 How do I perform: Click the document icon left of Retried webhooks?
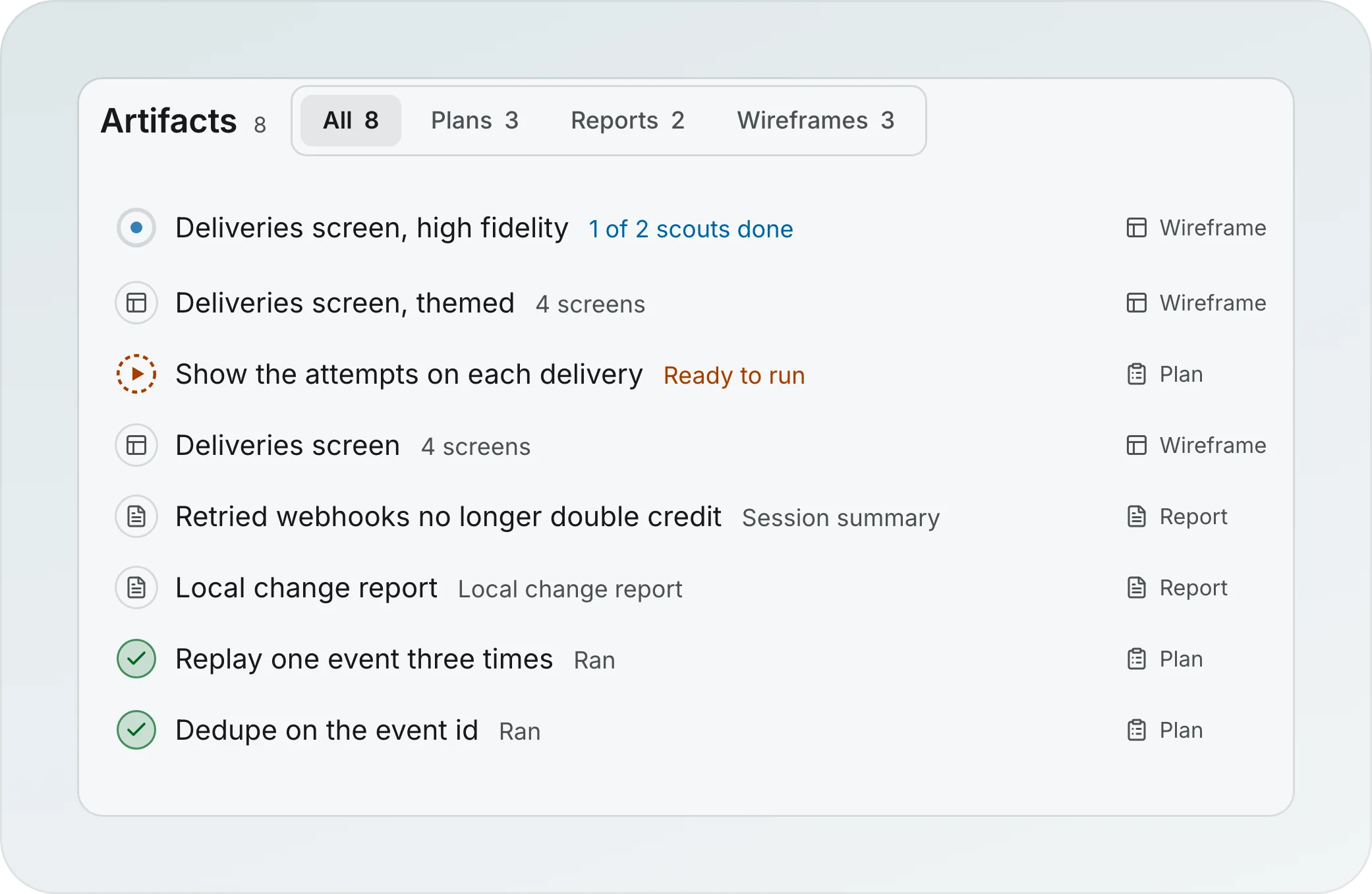click(x=136, y=516)
